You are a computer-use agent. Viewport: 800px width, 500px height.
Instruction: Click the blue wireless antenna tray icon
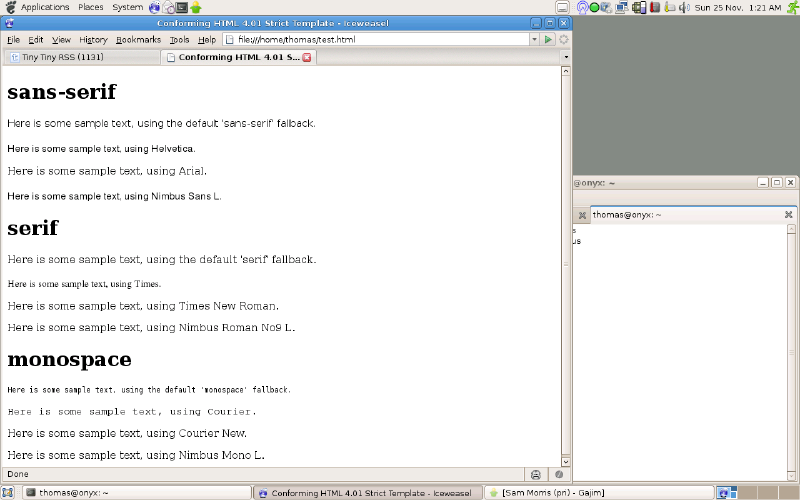click(583, 7)
